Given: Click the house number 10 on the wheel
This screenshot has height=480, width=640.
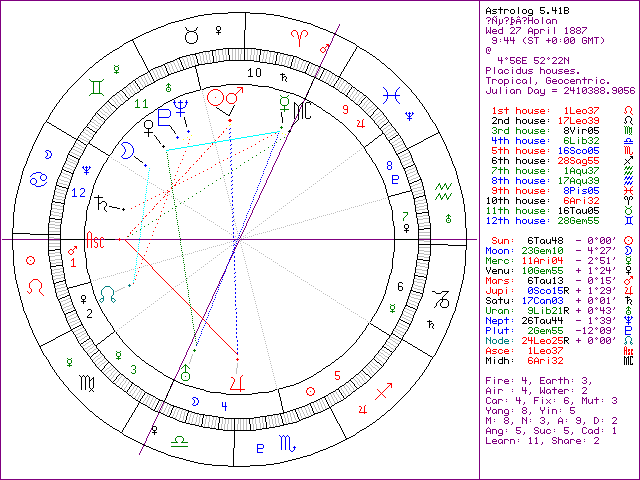Looking at the screenshot, I should tap(256, 72).
